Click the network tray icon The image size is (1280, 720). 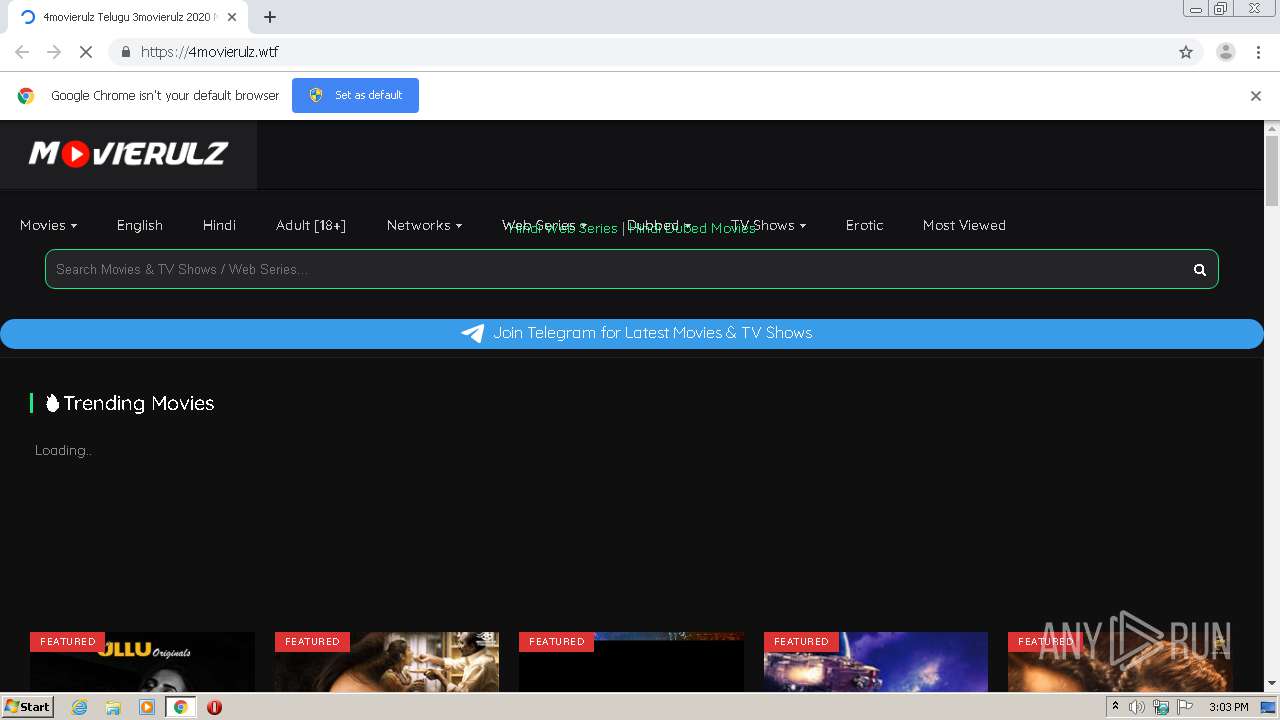(x=1161, y=707)
